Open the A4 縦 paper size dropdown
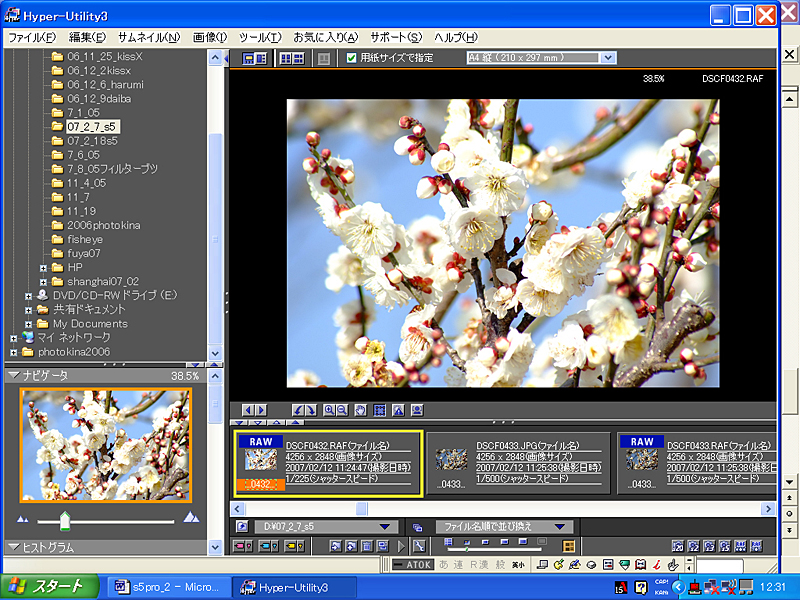Viewport: 800px width, 600px height. (x=607, y=58)
